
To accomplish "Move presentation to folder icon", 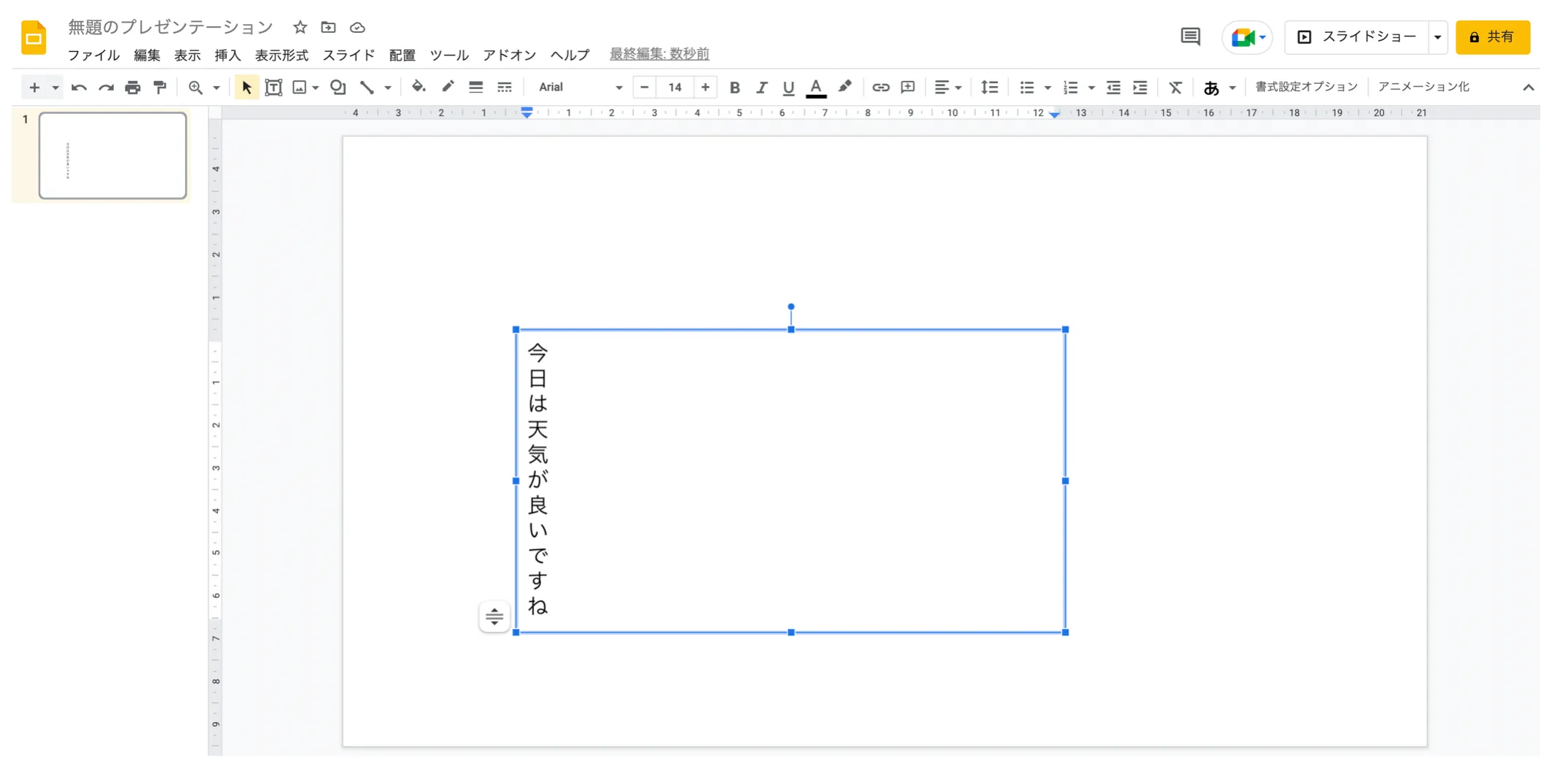I will [328, 28].
